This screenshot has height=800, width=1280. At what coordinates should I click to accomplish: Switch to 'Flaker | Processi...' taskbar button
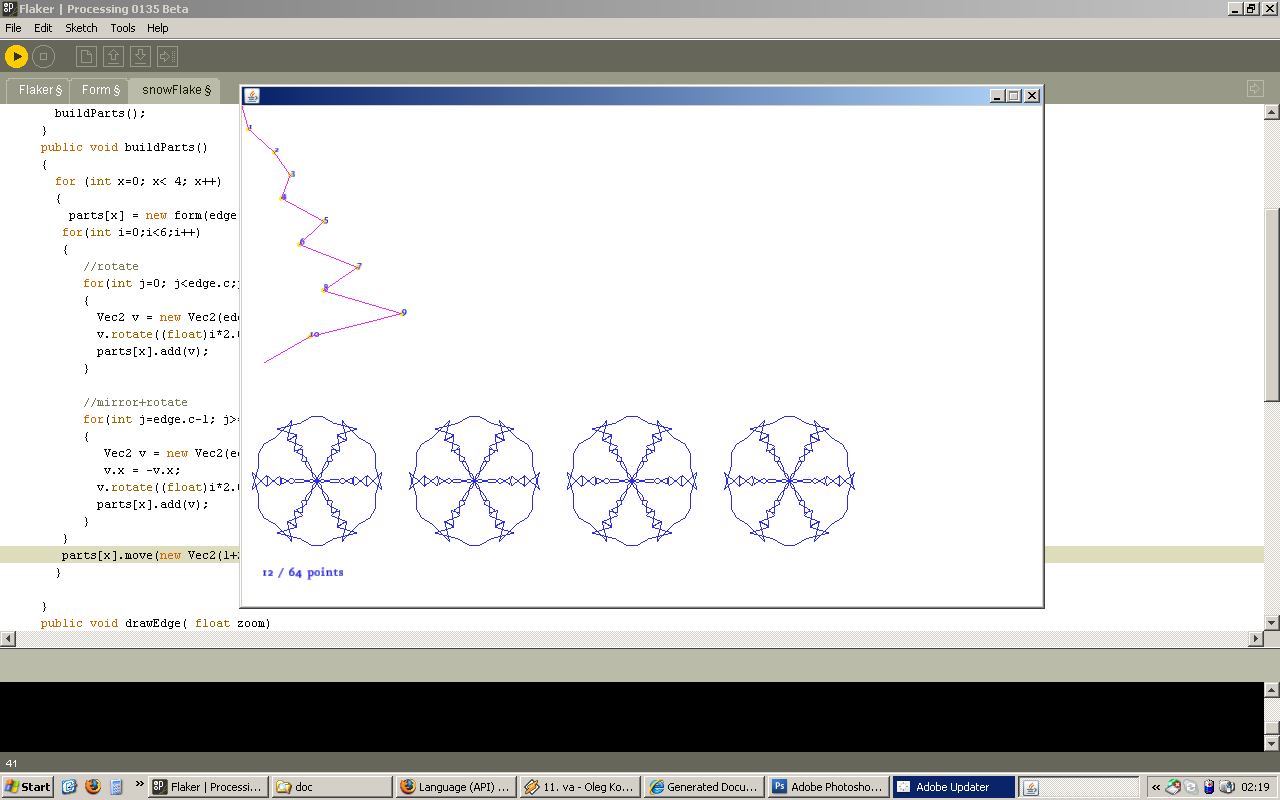[208, 787]
